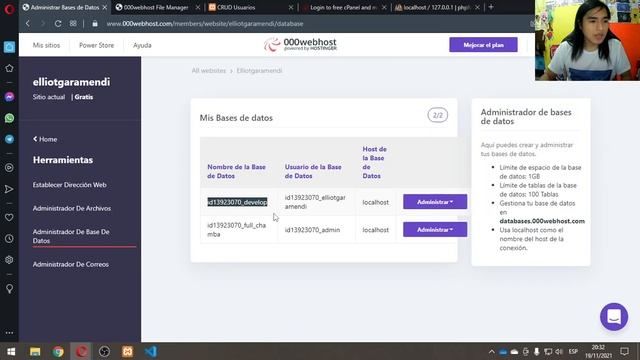Screen dimensions: 640x360
Task: Open taskbar clock and date
Action: (598, 351)
